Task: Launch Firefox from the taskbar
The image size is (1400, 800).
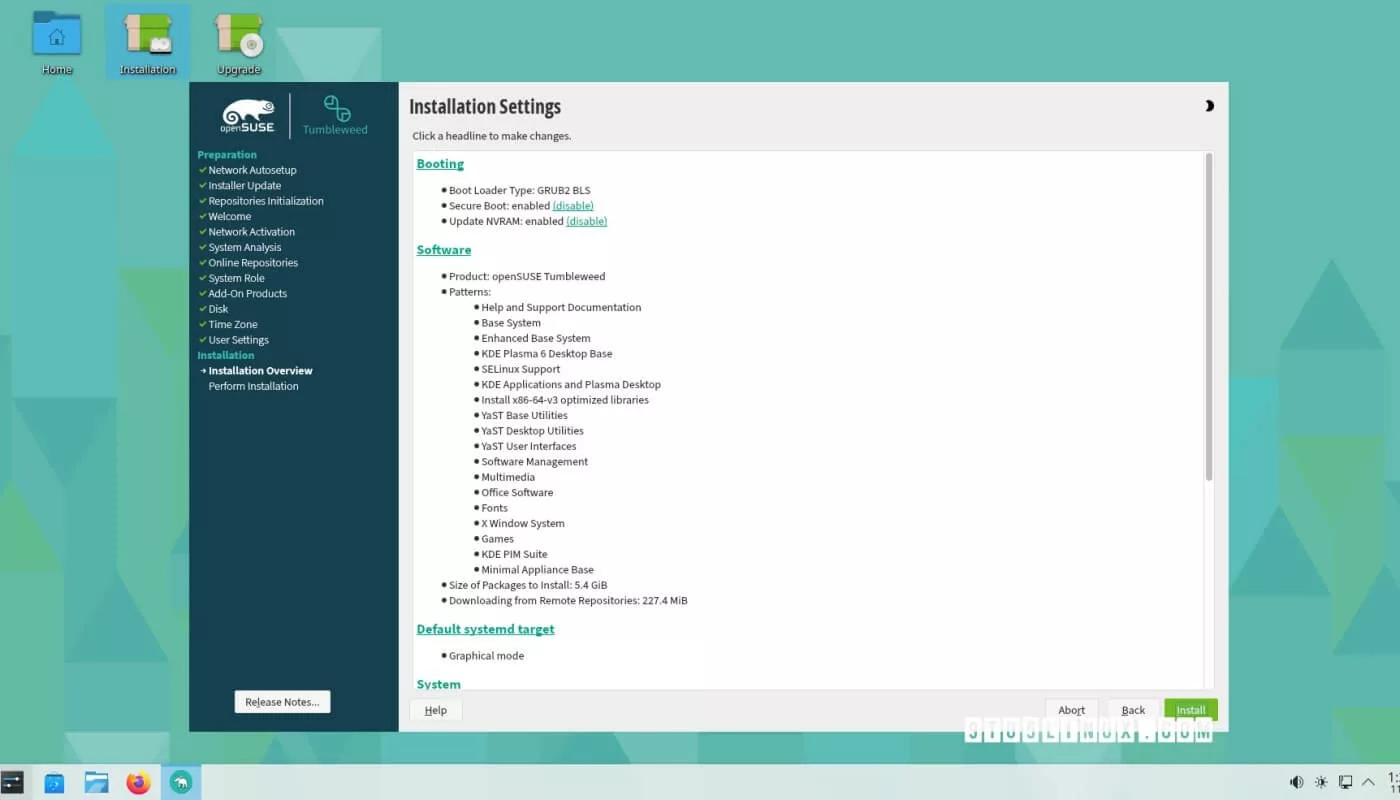Action: [138, 783]
